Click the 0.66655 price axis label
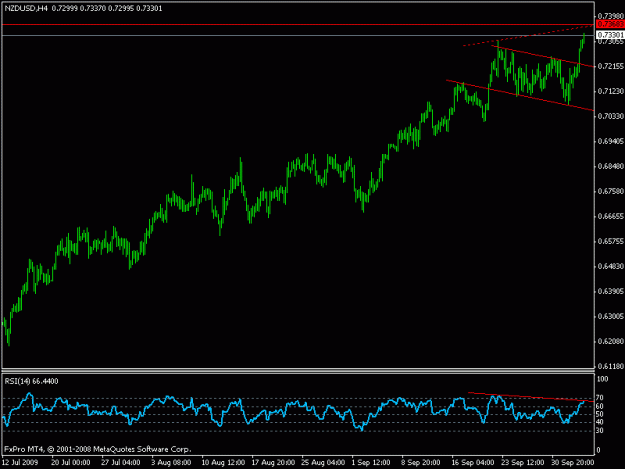The height and width of the screenshot is (469, 625). pos(611,216)
